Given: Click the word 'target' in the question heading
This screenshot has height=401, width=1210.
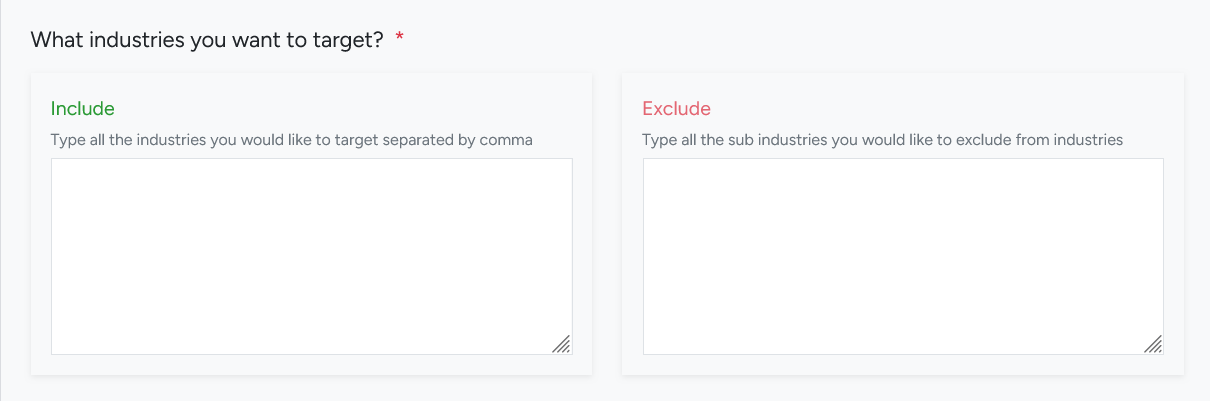Looking at the screenshot, I should (344, 40).
